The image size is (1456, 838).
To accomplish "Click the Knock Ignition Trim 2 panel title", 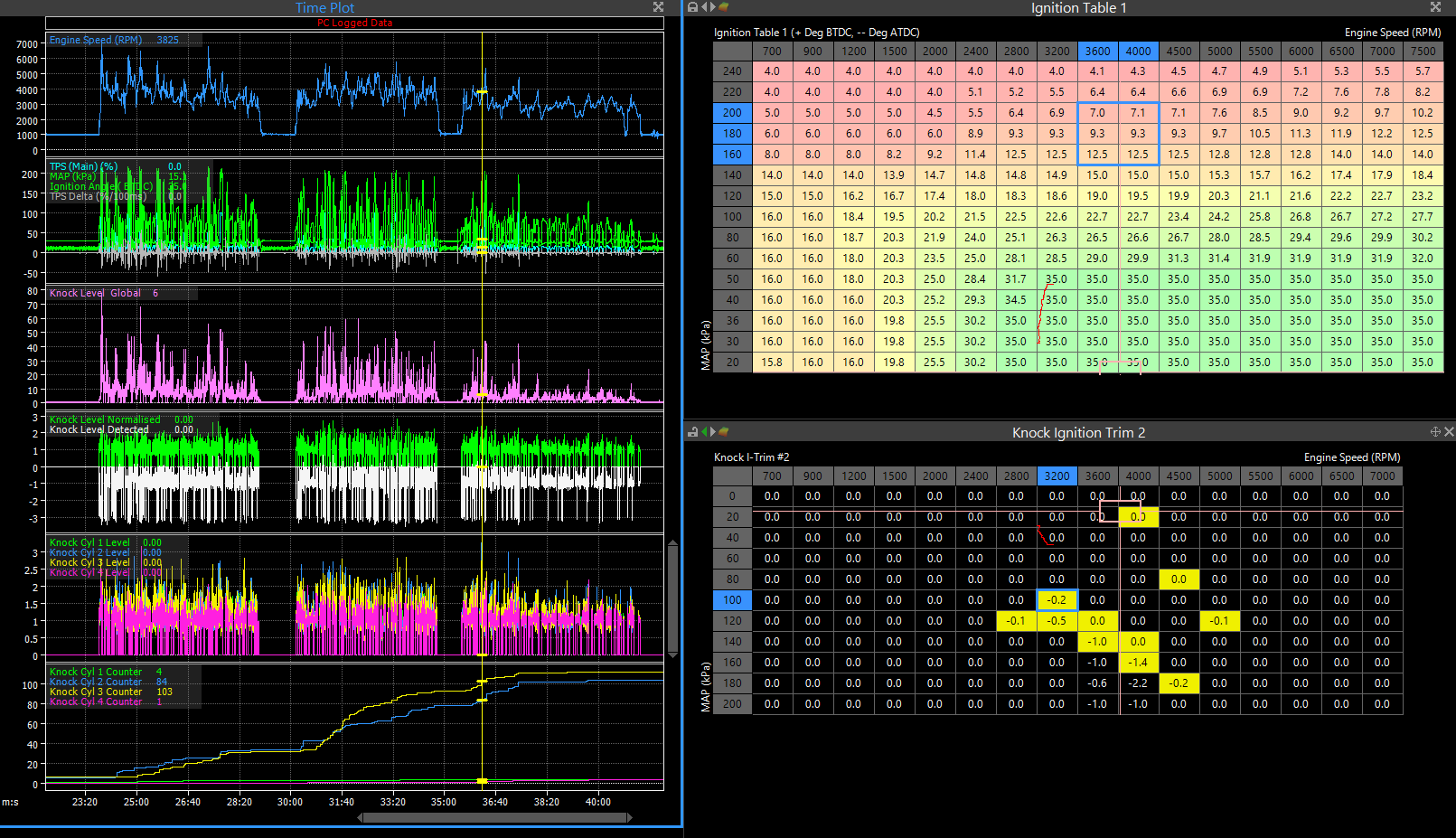I will click(1077, 433).
